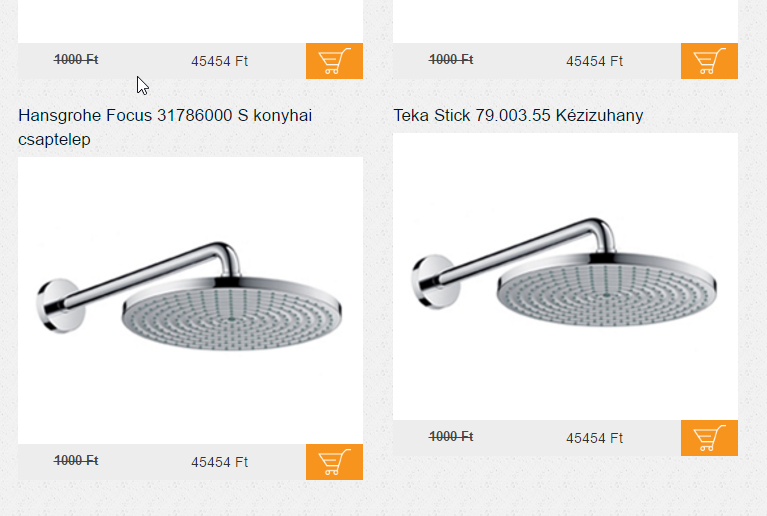Click cart icon above Hansgrohe Focus title
767x516 pixels.
click(334, 61)
